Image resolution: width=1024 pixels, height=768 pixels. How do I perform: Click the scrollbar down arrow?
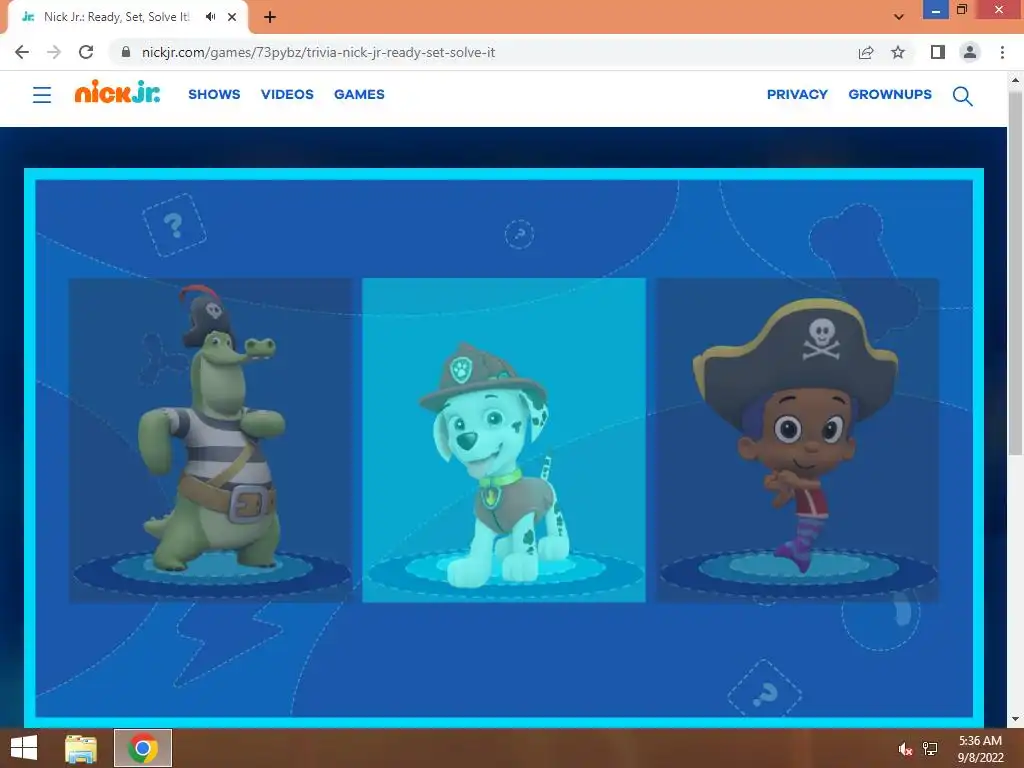[1015, 719]
